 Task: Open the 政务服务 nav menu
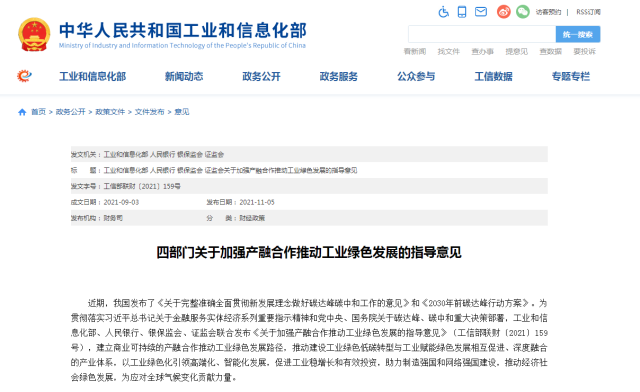point(339,76)
